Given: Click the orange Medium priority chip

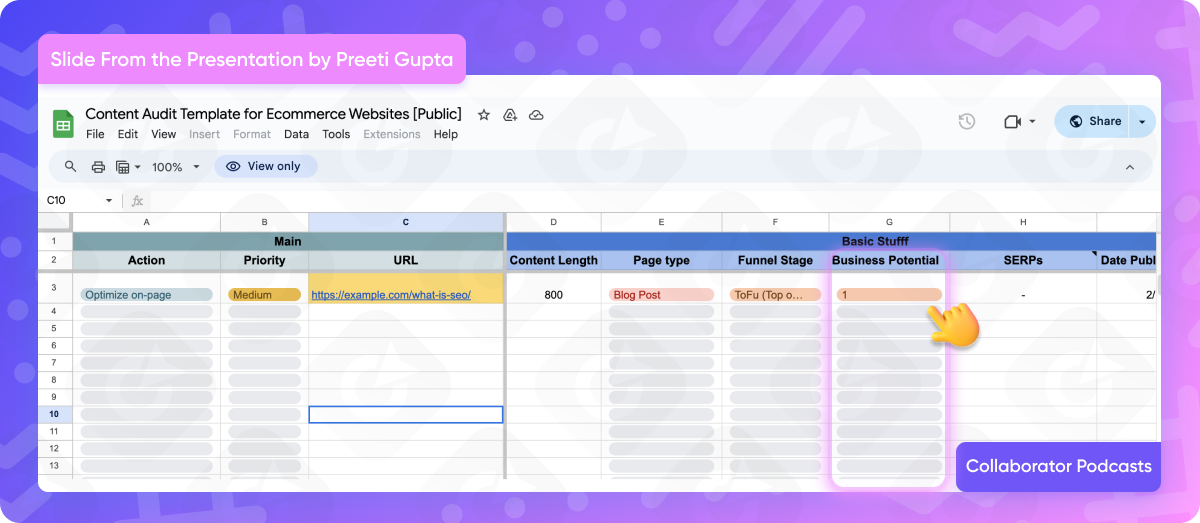Looking at the screenshot, I should click(x=264, y=295).
